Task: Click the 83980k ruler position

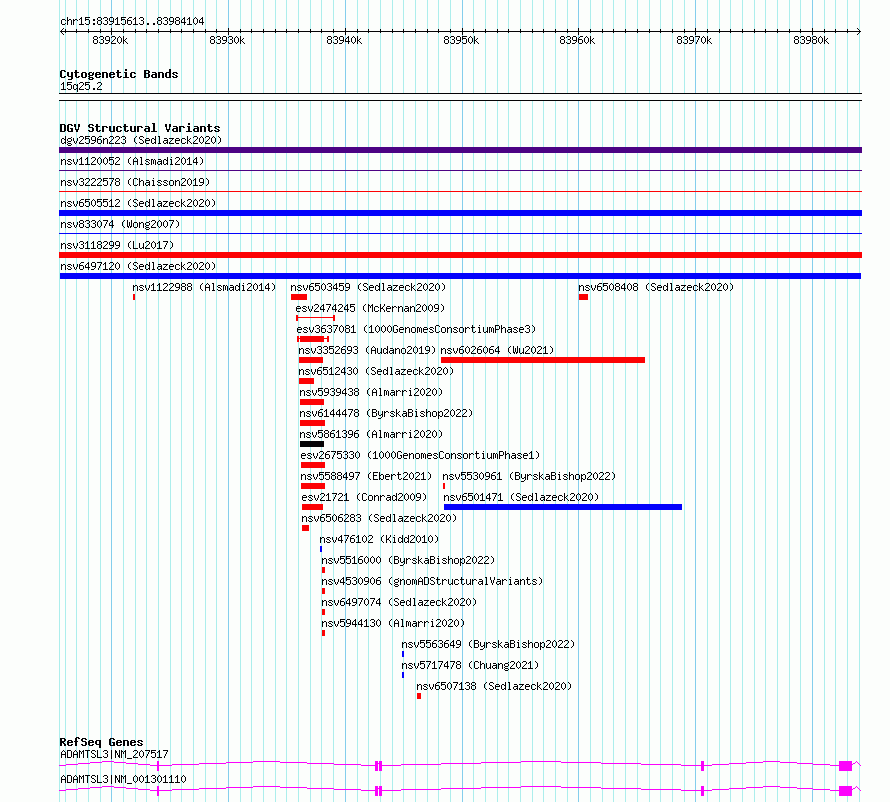Action: [x=811, y=40]
